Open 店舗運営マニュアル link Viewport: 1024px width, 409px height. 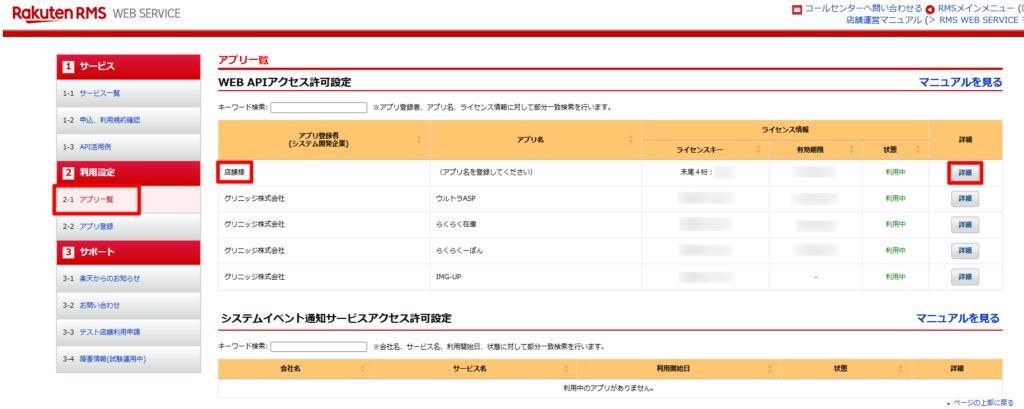click(x=883, y=20)
